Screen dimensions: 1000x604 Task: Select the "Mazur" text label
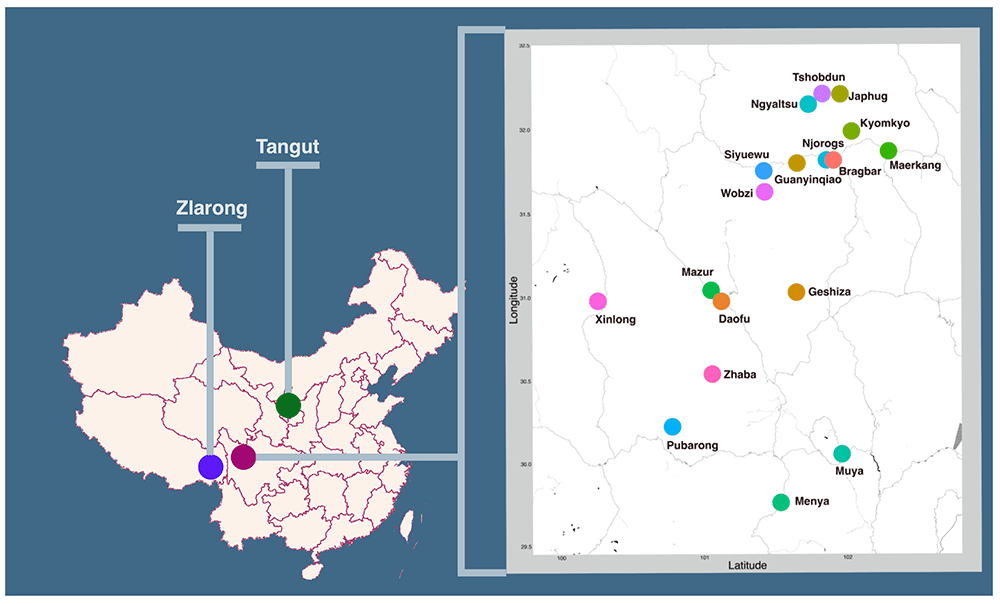point(697,272)
